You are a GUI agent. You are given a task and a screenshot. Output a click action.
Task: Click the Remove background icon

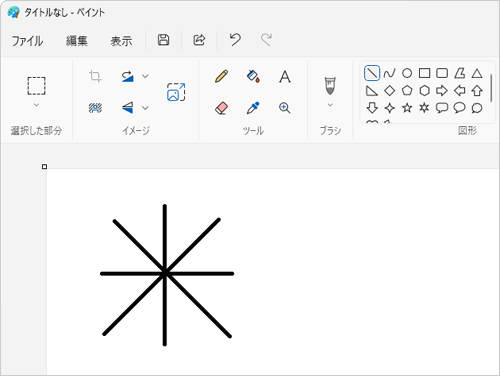(95, 108)
